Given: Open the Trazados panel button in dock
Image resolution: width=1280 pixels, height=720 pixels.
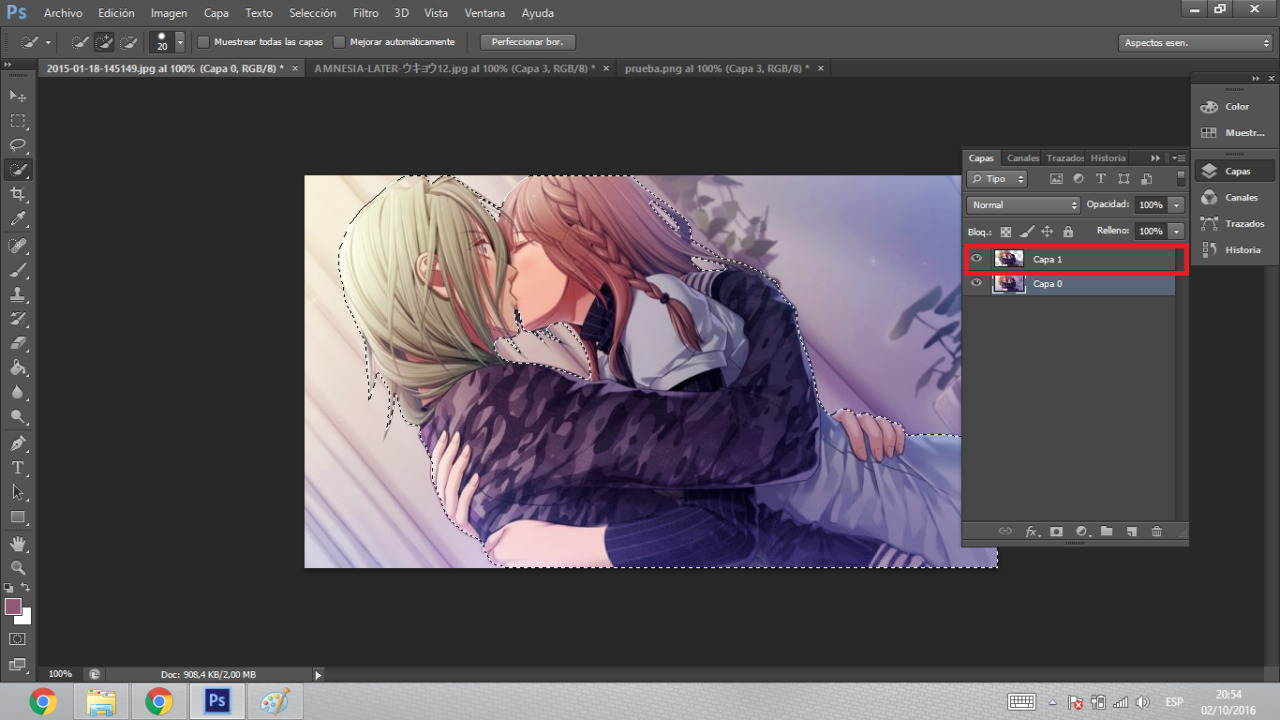Looking at the screenshot, I should pos(1234,224).
